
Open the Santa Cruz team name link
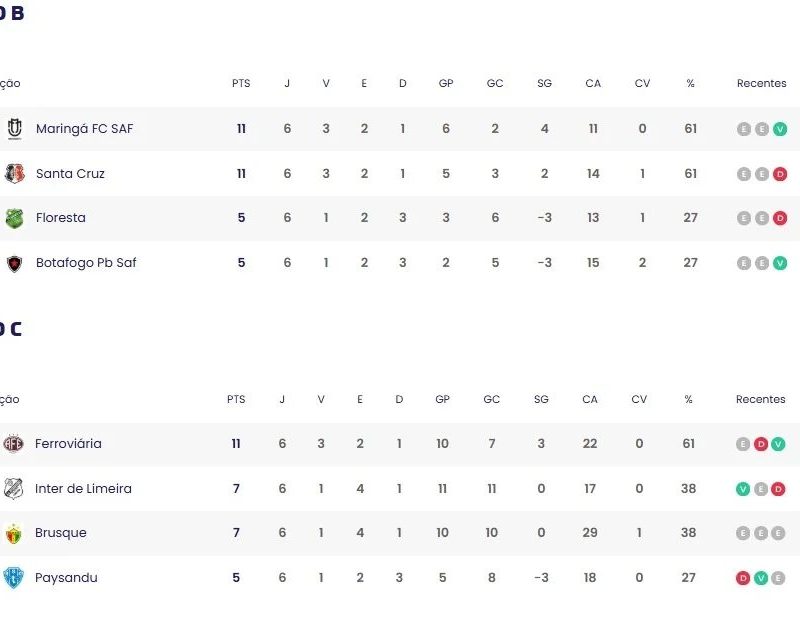tap(70, 173)
